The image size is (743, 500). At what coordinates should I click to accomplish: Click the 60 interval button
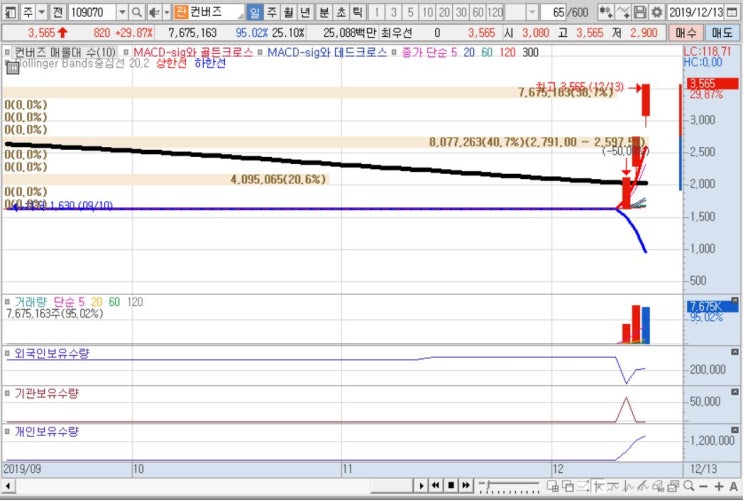pos(478,12)
